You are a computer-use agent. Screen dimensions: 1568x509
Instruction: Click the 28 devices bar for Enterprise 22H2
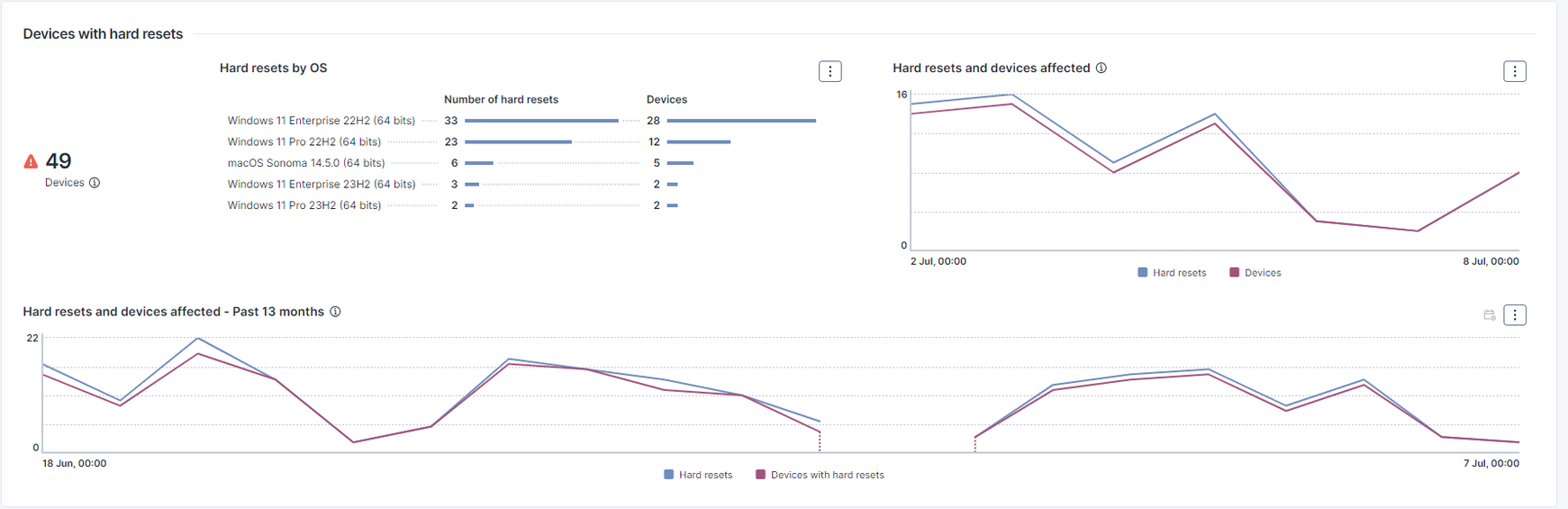tap(741, 121)
